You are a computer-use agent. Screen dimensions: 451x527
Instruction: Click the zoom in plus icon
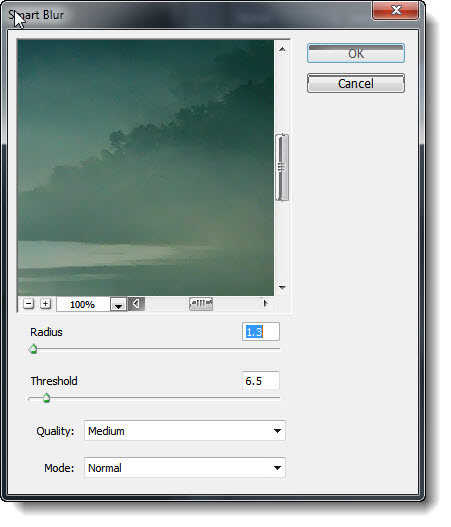tap(45, 304)
